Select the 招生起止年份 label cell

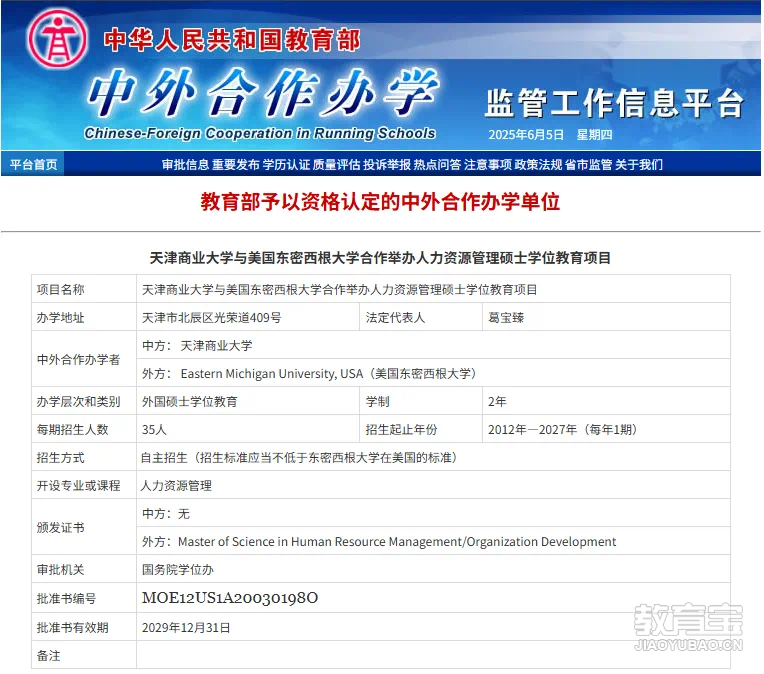click(x=420, y=429)
